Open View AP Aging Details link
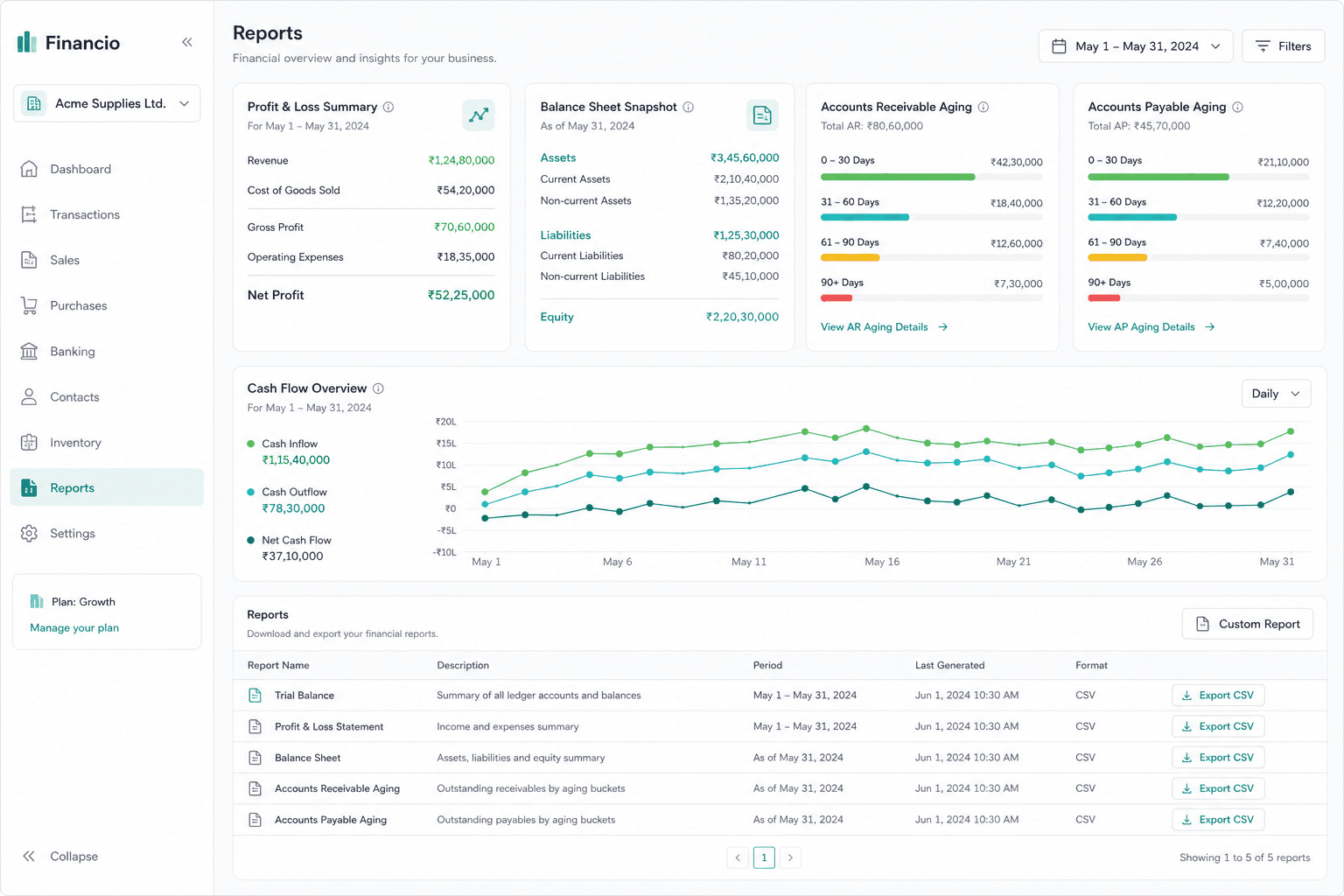 coord(1151,327)
